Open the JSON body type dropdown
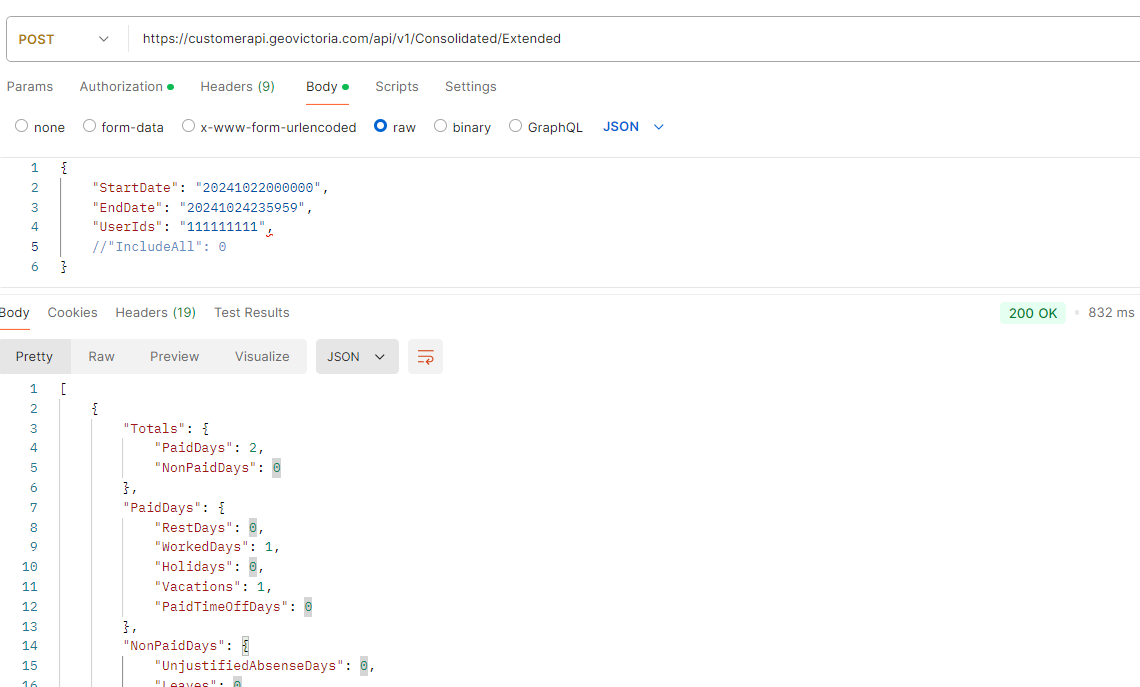 pos(633,127)
